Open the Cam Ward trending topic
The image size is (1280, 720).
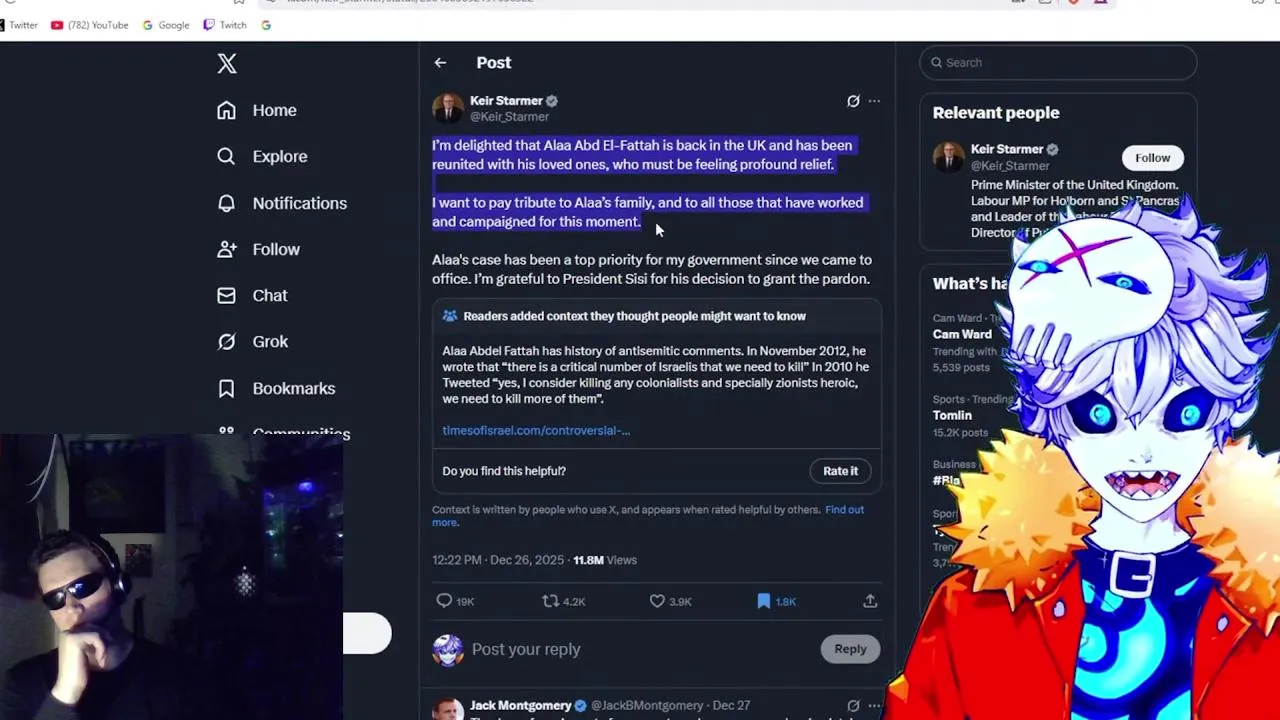(x=962, y=334)
